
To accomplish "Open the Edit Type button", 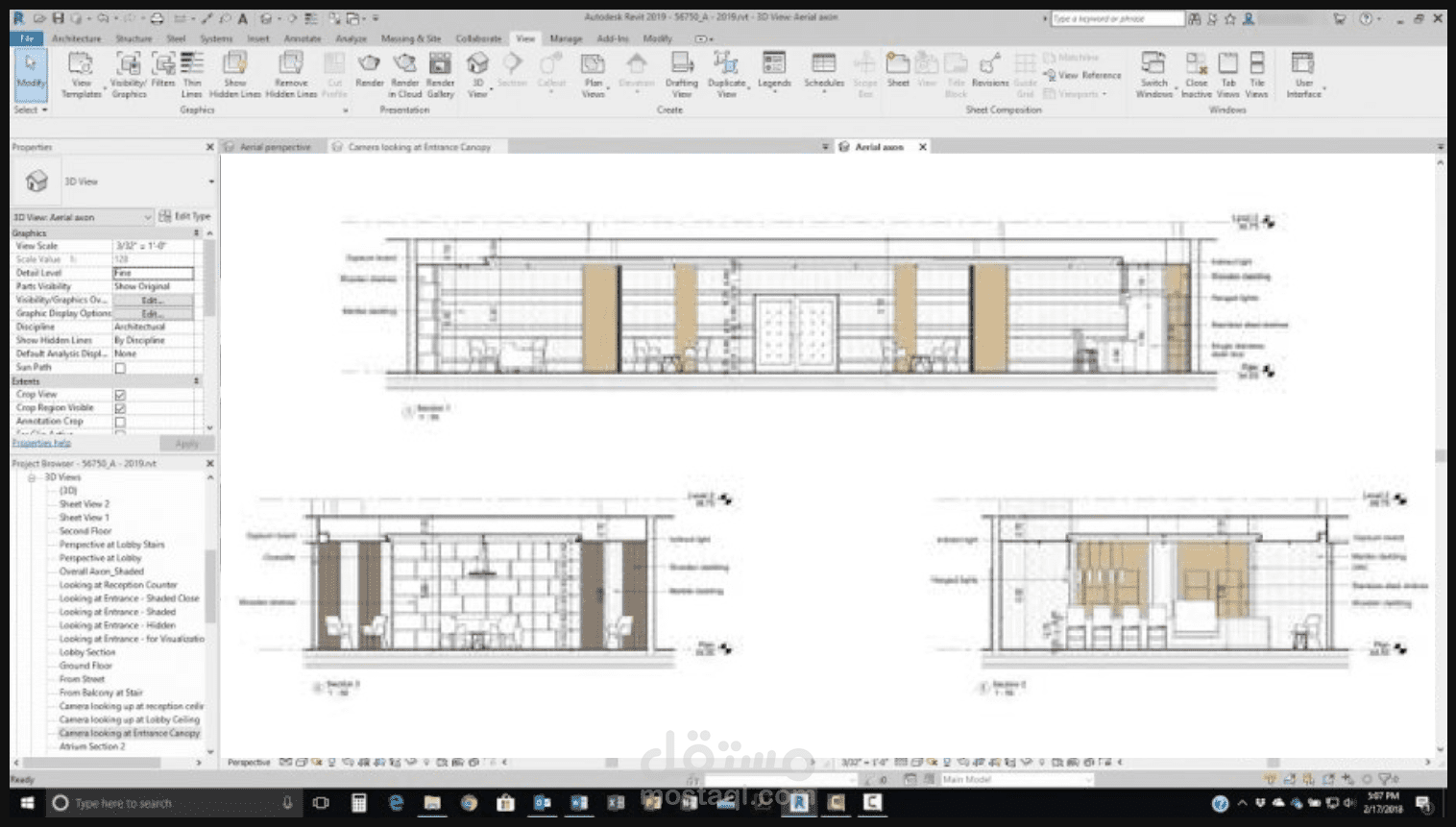I will pyautogui.click(x=184, y=216).
